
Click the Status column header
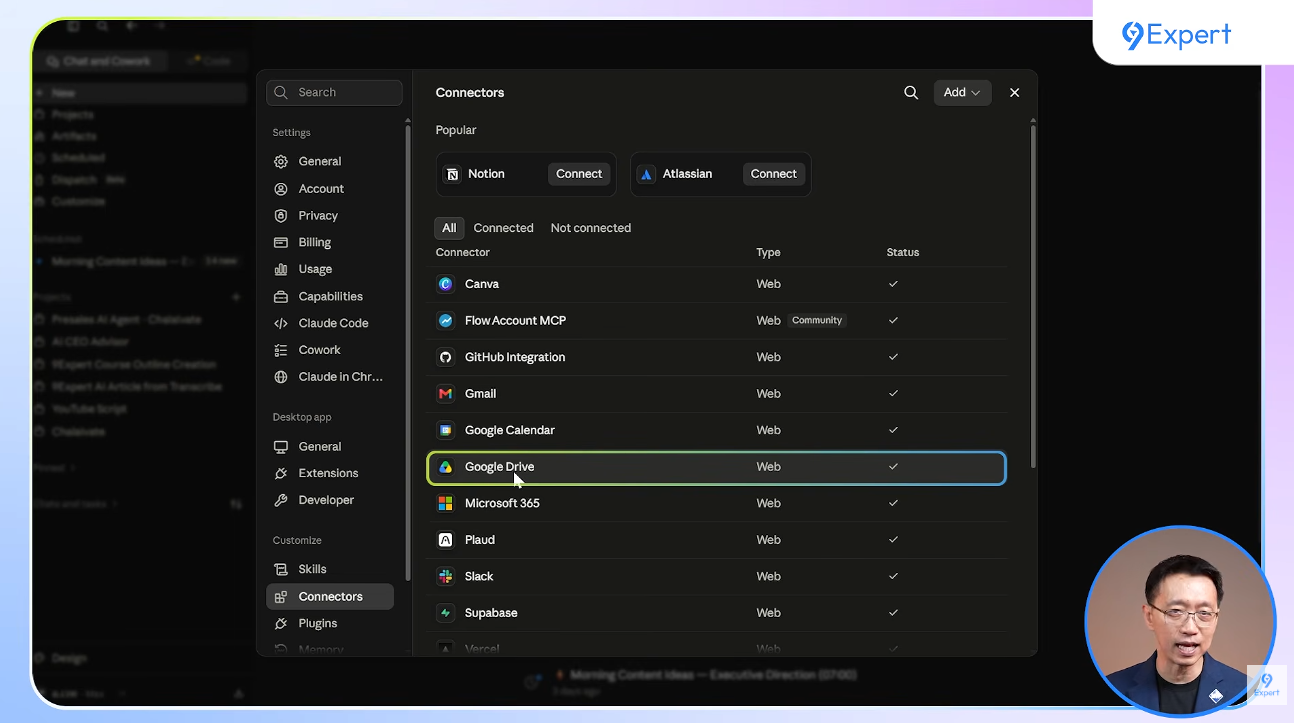click(903, 252)
